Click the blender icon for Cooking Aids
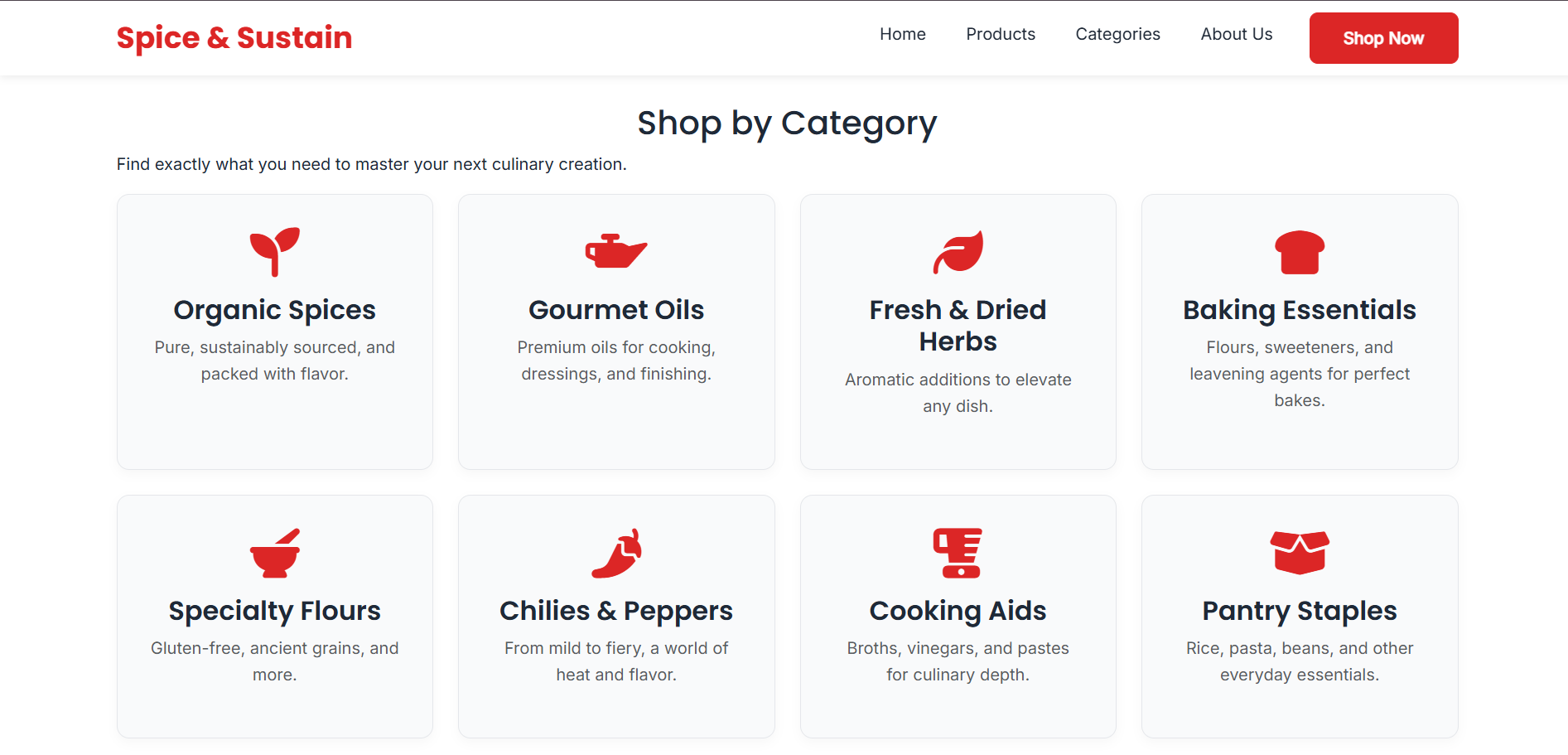This screenshot has width=1568, height=755. (x=958, y=553)
